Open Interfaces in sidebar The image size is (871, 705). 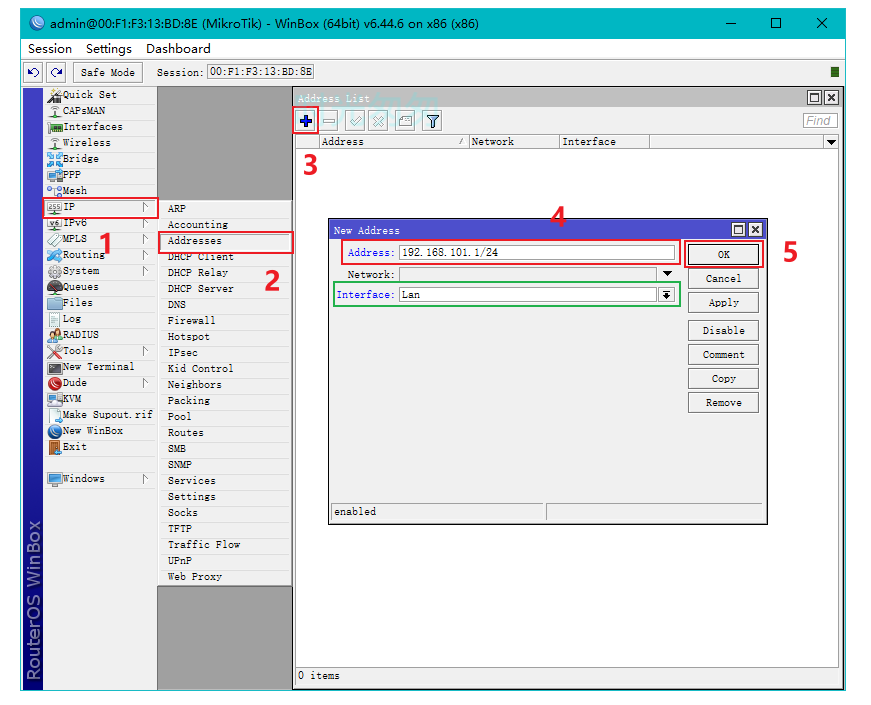point(100,127)
